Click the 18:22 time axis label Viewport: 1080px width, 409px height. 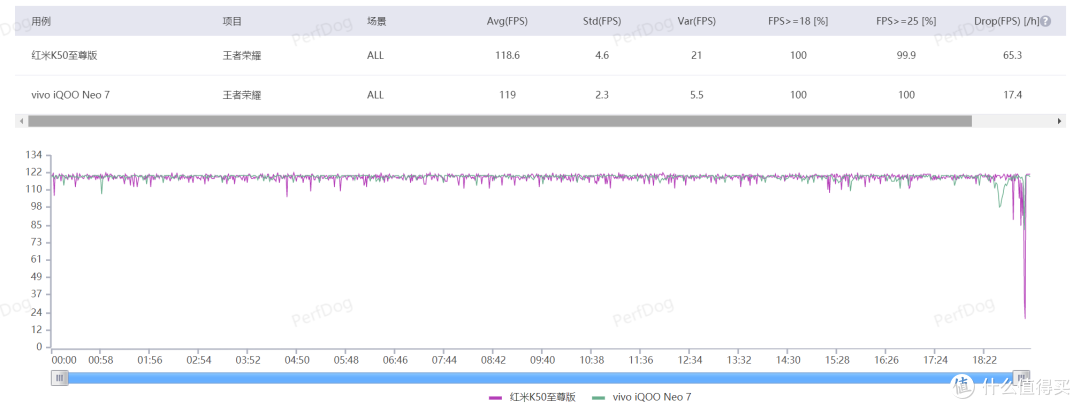[x=985, y=360]
